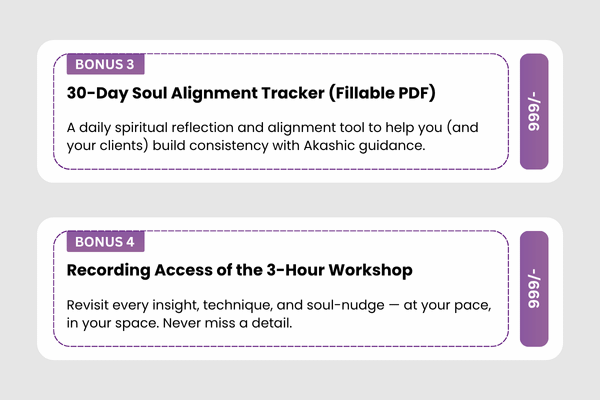
Task: Click the gray gap between the two cards
Action: coord(300,200)
